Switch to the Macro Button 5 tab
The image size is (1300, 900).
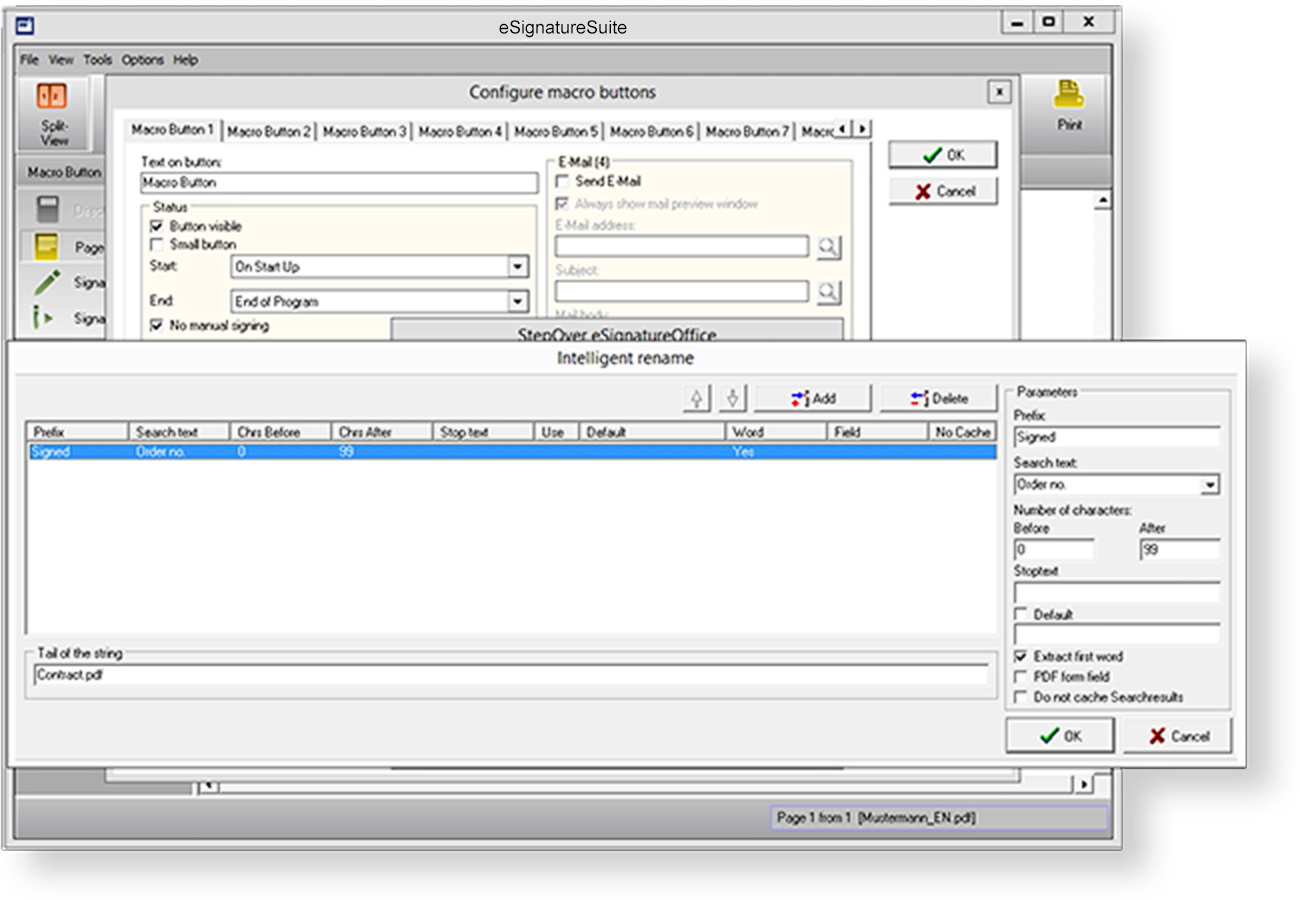[556, 131]
